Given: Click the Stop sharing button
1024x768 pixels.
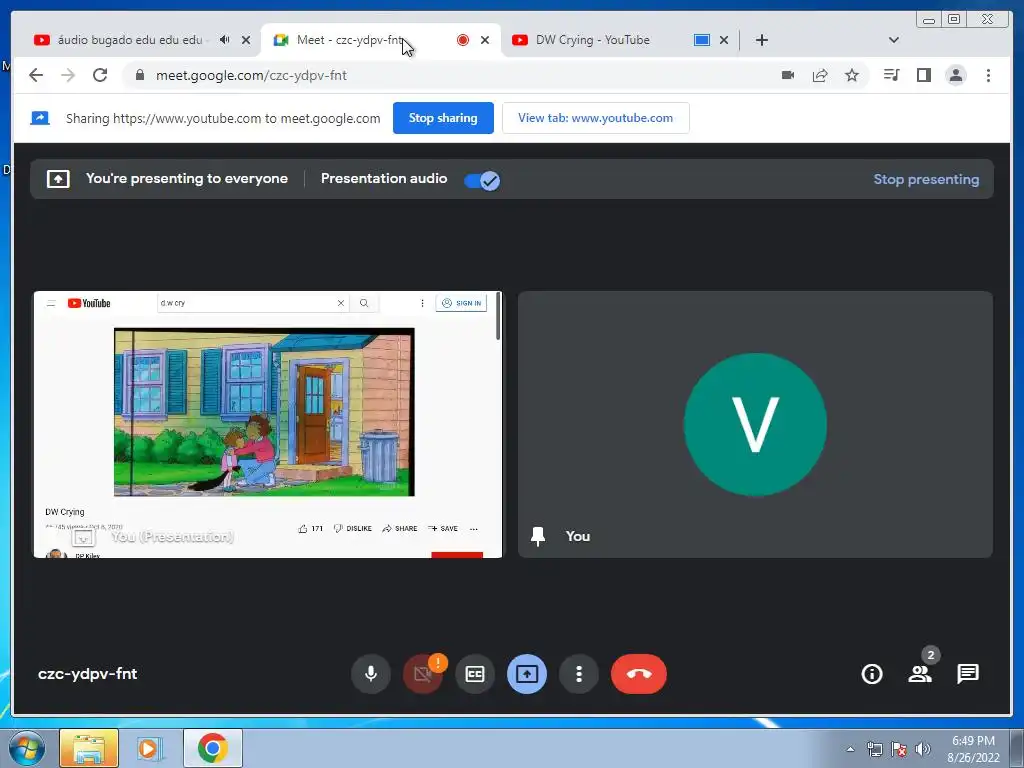Looking at the screenshot, I should 443,118.
